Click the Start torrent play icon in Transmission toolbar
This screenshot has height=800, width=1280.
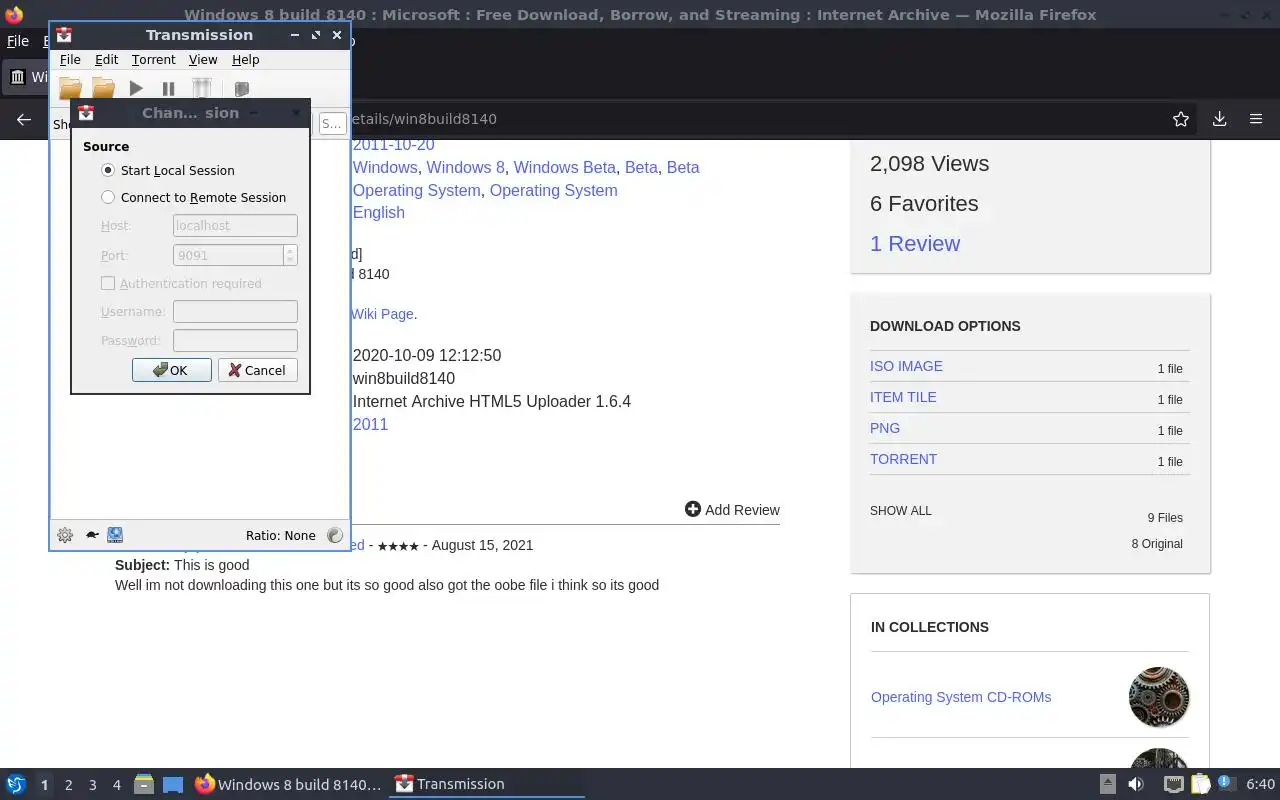[x=136, y=89]
